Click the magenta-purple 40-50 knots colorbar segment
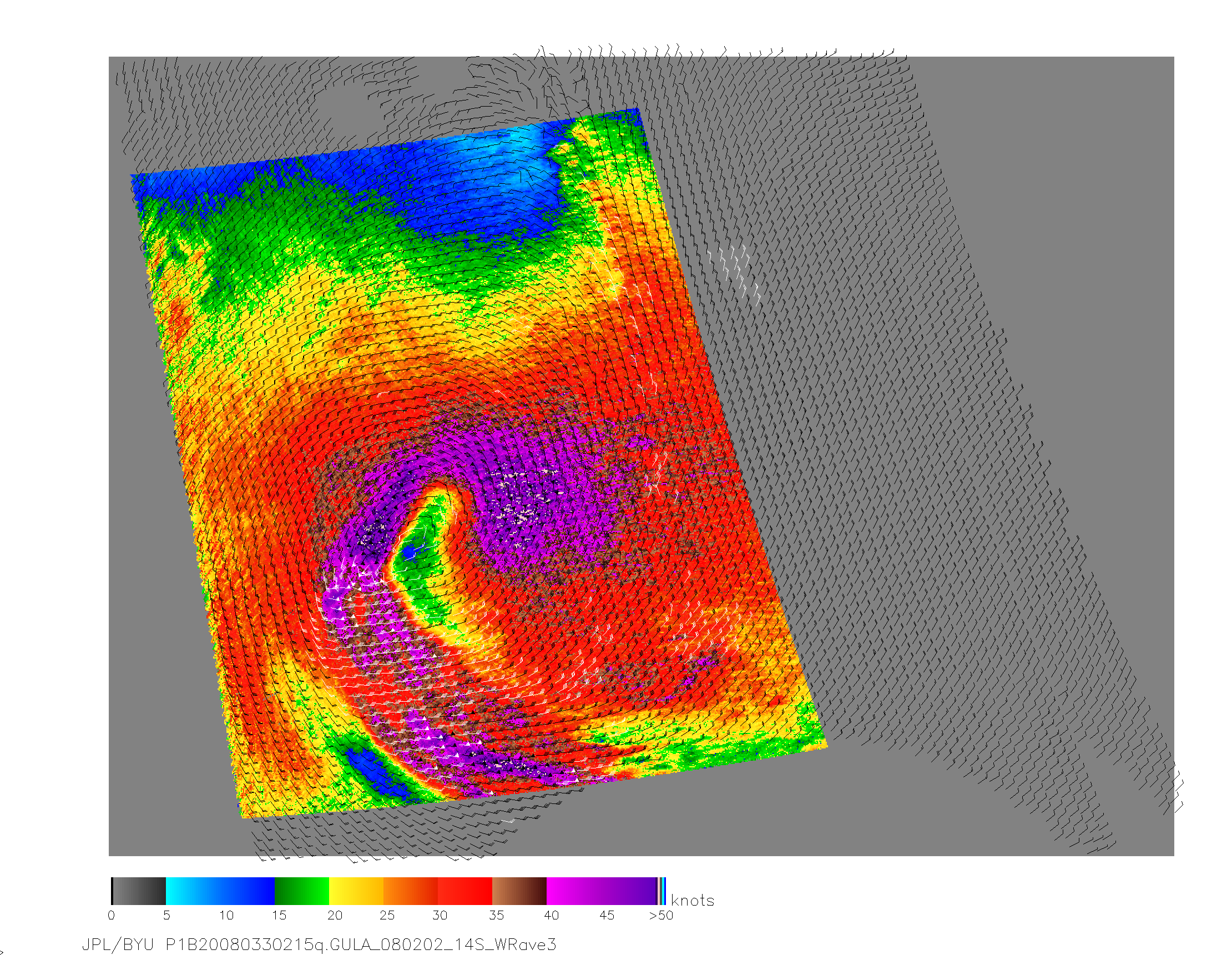Screen dimensions: 1232x955 pyautogui.click(x=602, y=891)
